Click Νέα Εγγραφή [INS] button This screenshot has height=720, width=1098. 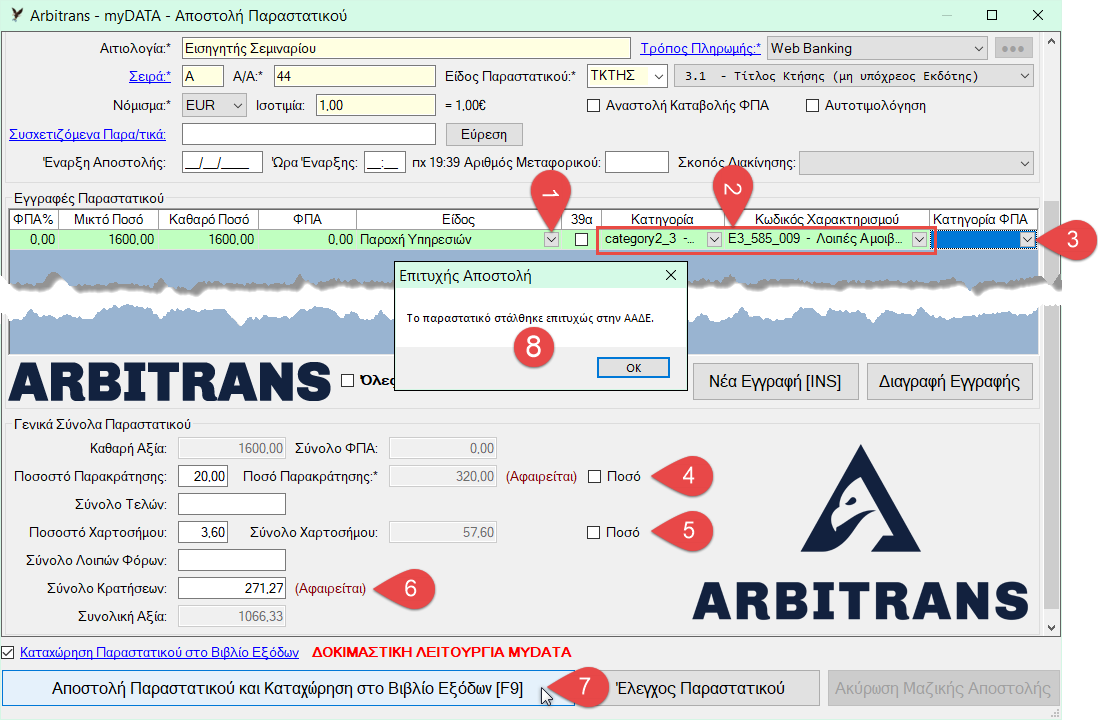click(775, 382)
